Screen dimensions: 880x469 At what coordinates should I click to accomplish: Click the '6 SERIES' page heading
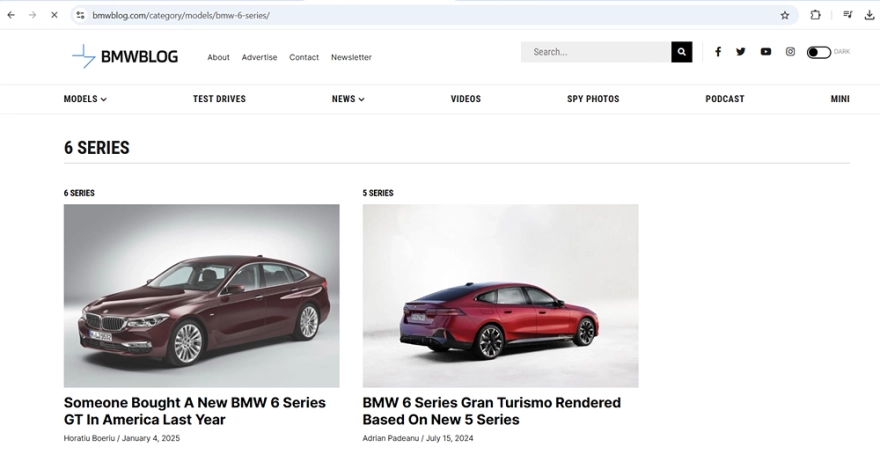pyautogui.click(x=97, y=148)
